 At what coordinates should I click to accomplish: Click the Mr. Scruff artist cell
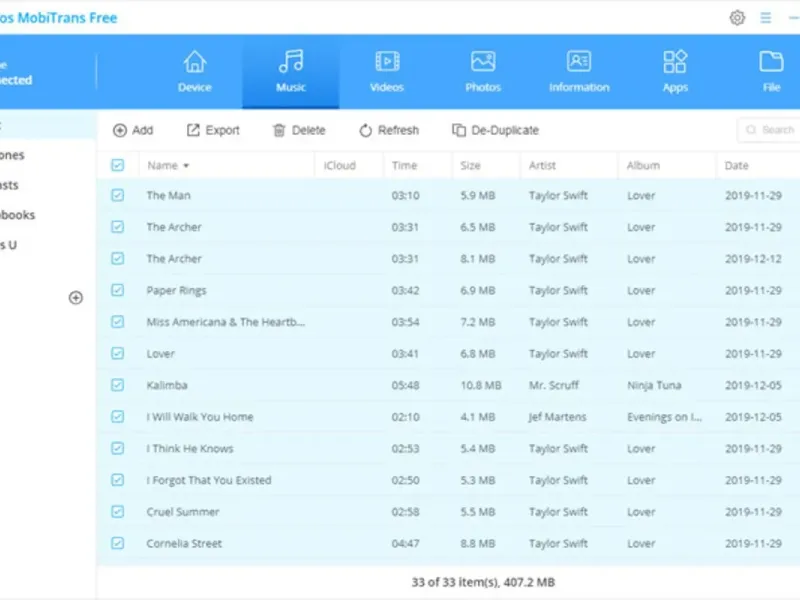coord(554,385)
